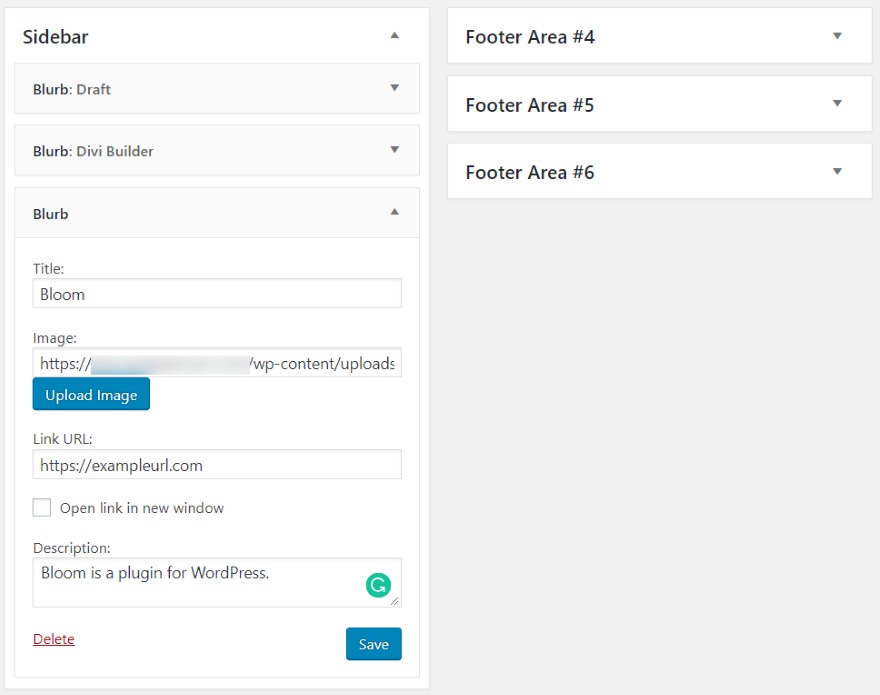This screenshot has height=695, width=880.
Task: Collapse the open Blurb widget arrow
Action: [x=395, y=212]
